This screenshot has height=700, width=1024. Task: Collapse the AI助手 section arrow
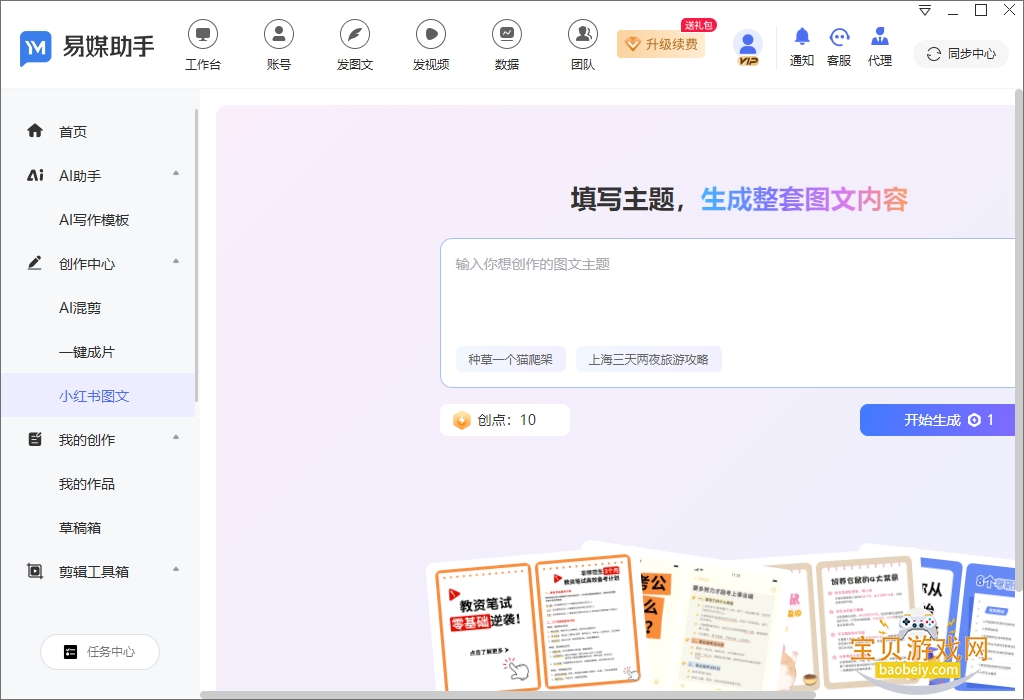coord(176,173)
